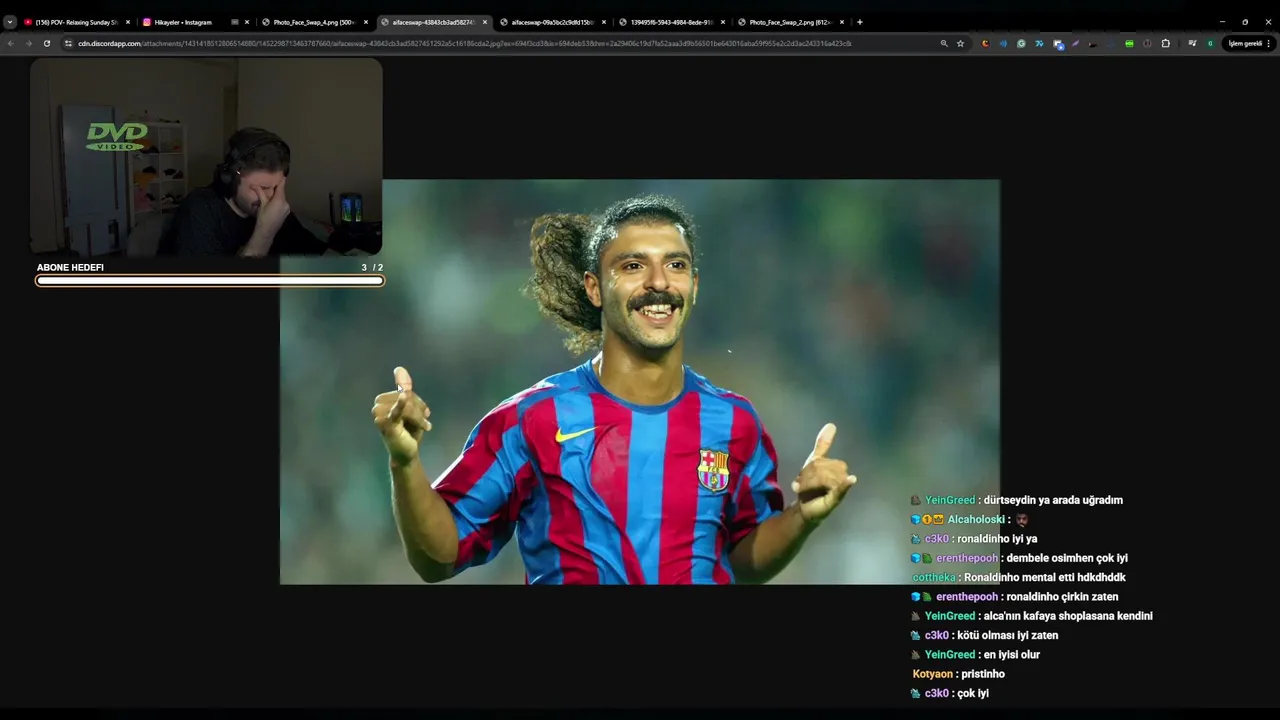Click the streamer webcam overlay

pyautogui.click(x=206, y=157)
